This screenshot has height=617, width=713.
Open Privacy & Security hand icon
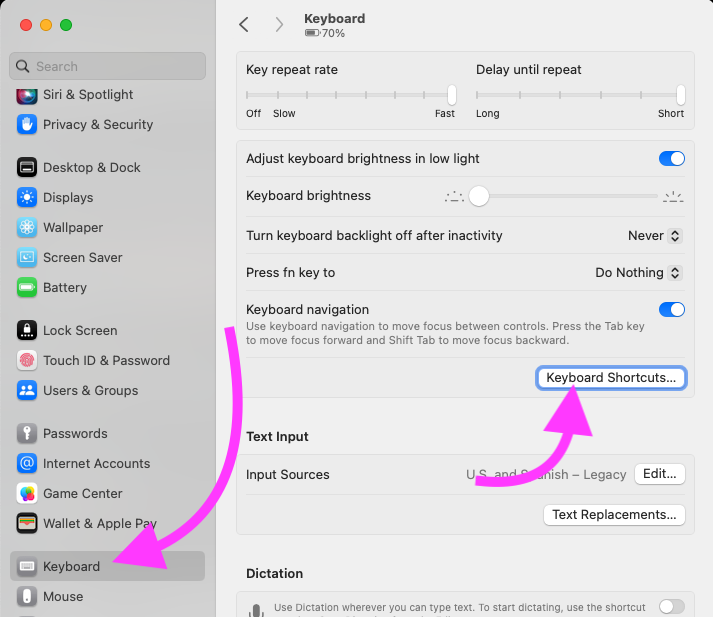tap(27, 125)
